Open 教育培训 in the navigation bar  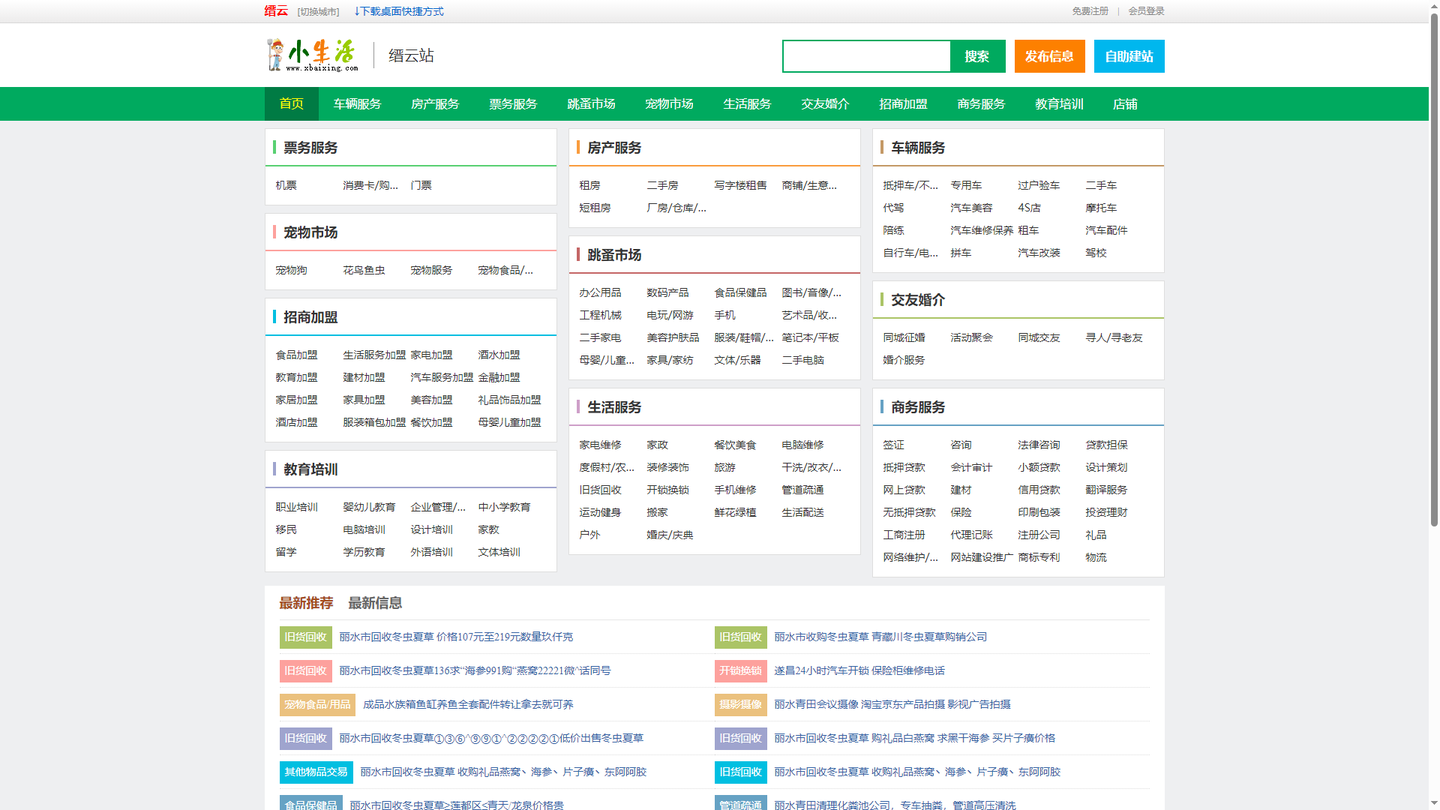(x=1059, y=104)
